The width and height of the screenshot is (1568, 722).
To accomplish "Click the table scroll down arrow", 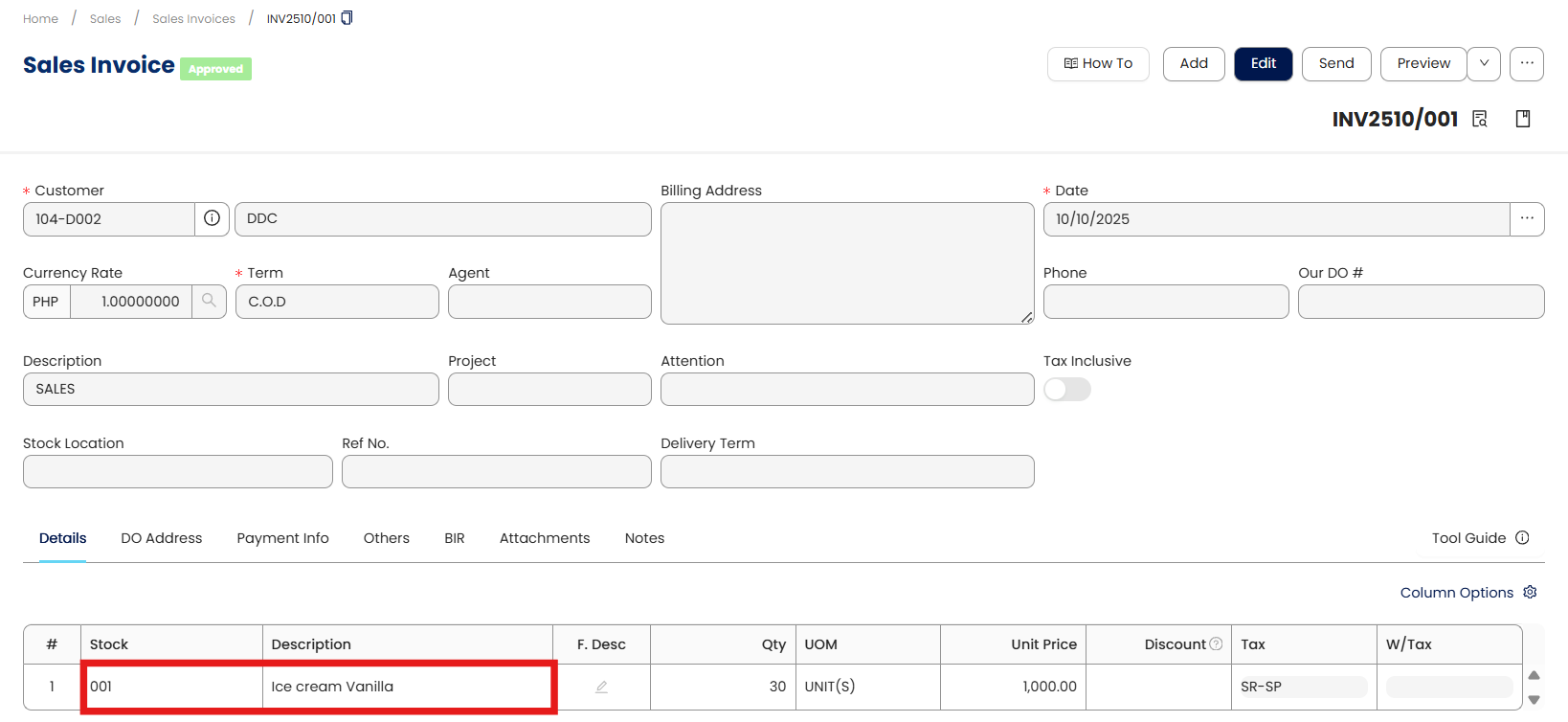I will click(1534, 700).
